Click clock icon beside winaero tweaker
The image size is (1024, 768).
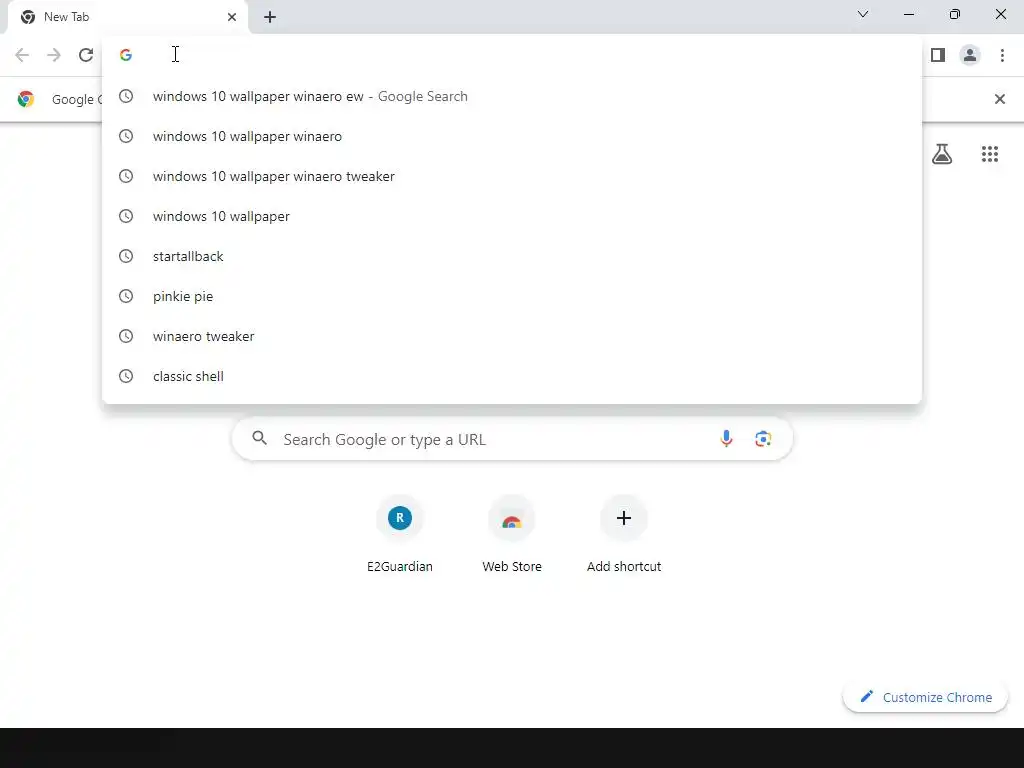126,336
